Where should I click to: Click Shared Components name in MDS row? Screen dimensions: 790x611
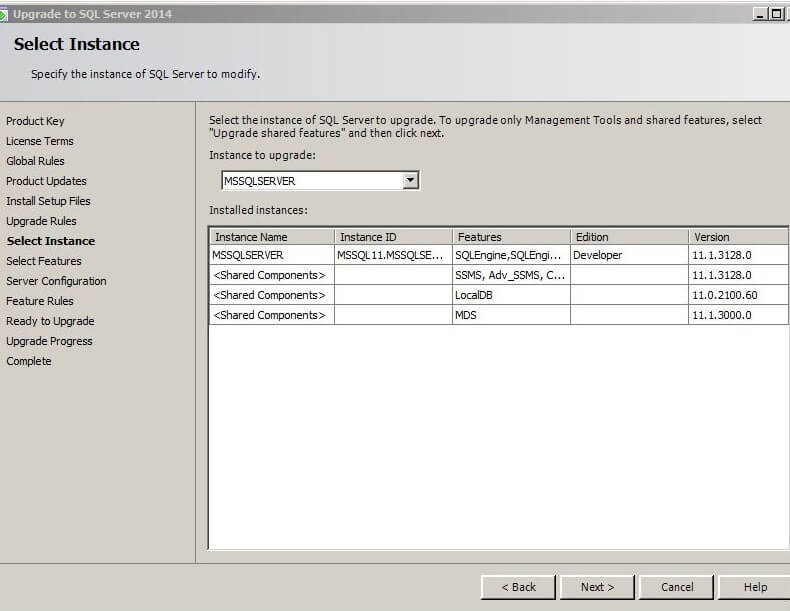point(272,315)
